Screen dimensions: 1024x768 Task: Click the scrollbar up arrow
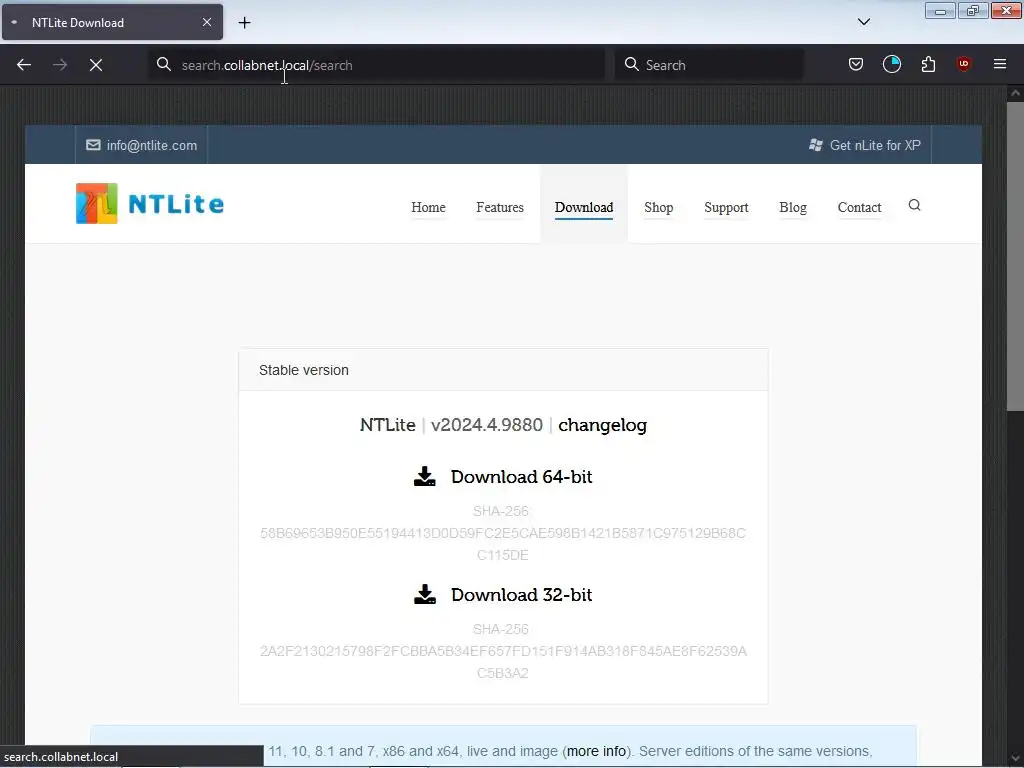(1015, 93)
